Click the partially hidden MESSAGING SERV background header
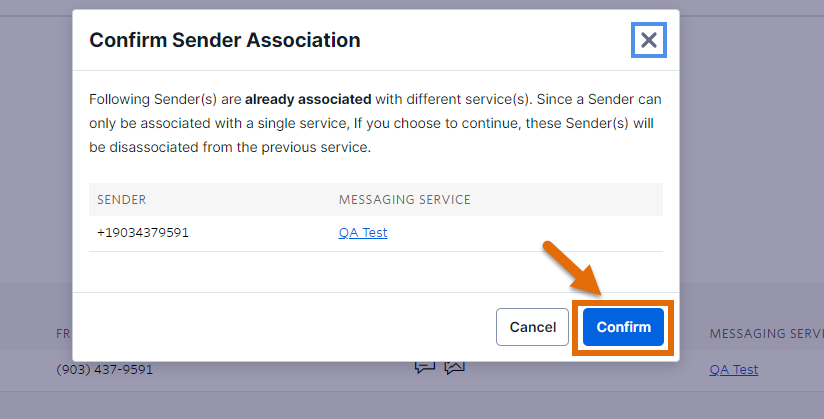 [x=767, y=333]
